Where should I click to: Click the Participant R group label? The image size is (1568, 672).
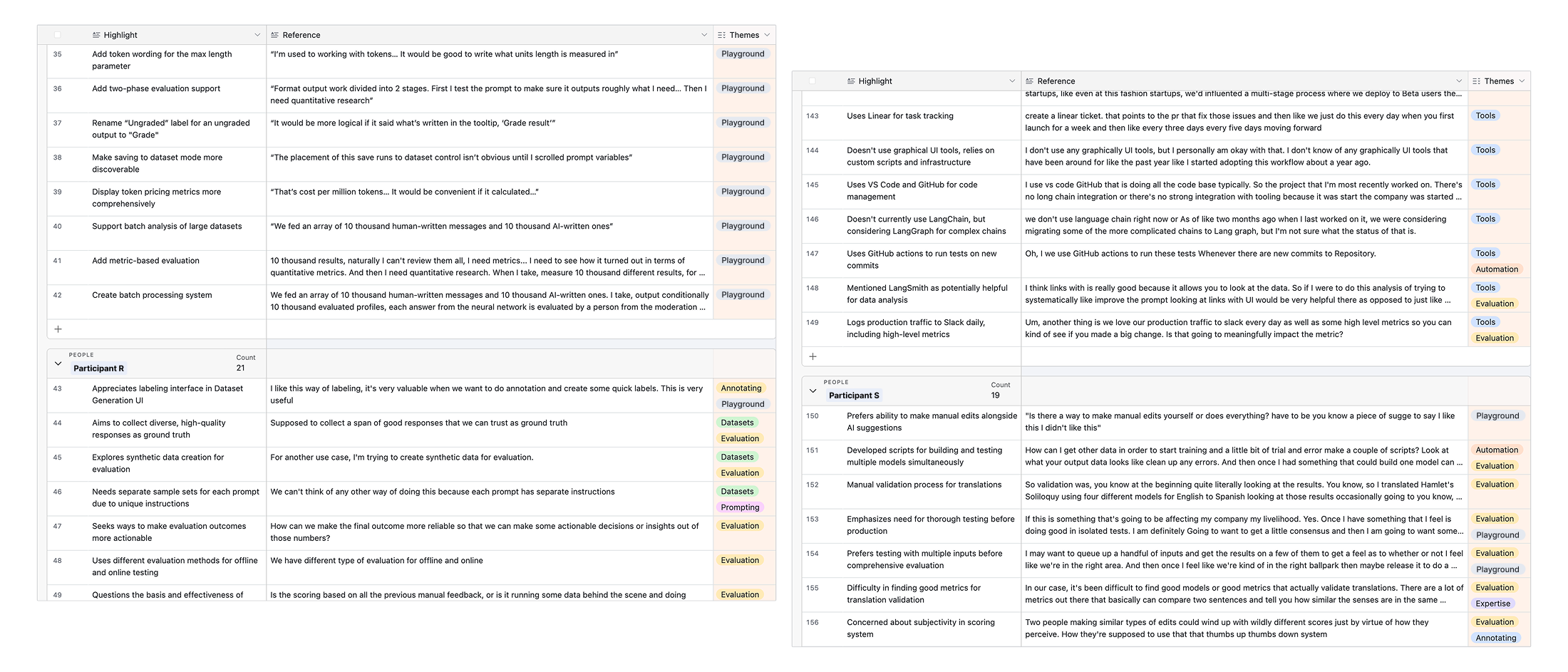click(x=98, y=368)
